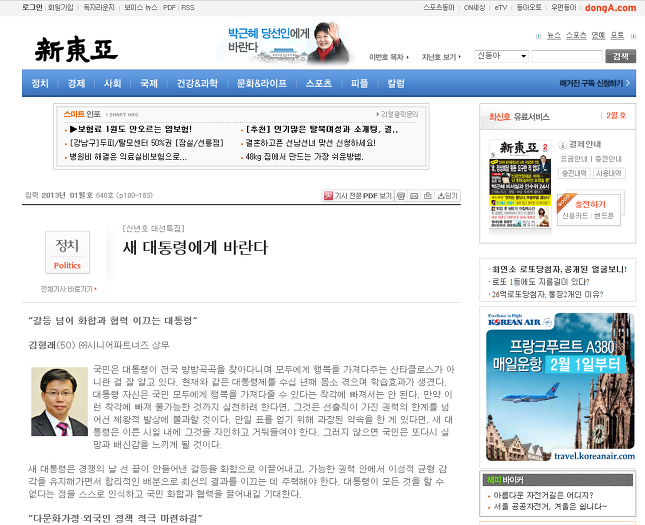Viewport: 645px width, 525px height.
Task: Open the ON세상 top link
Action: pyautogui.click(x=475, y=7)
